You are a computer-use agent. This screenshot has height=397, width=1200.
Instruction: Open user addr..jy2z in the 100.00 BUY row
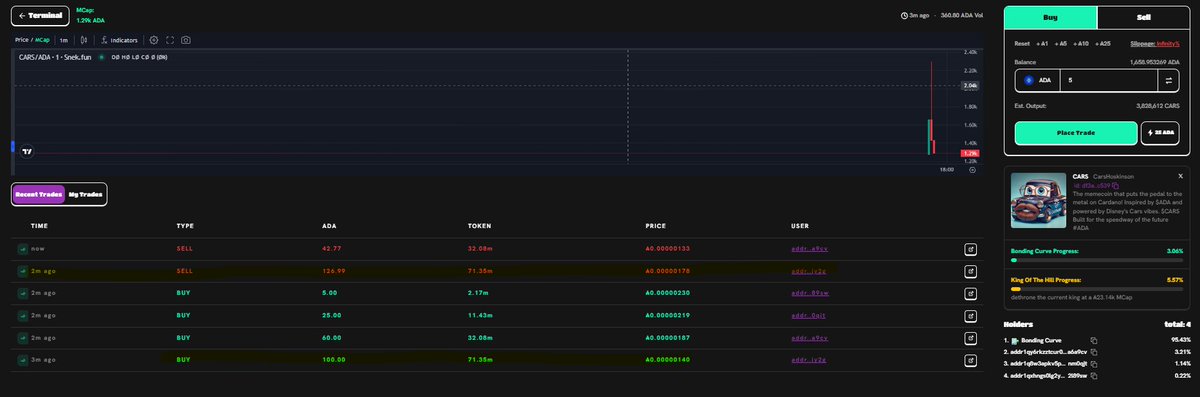coord(808,360)
